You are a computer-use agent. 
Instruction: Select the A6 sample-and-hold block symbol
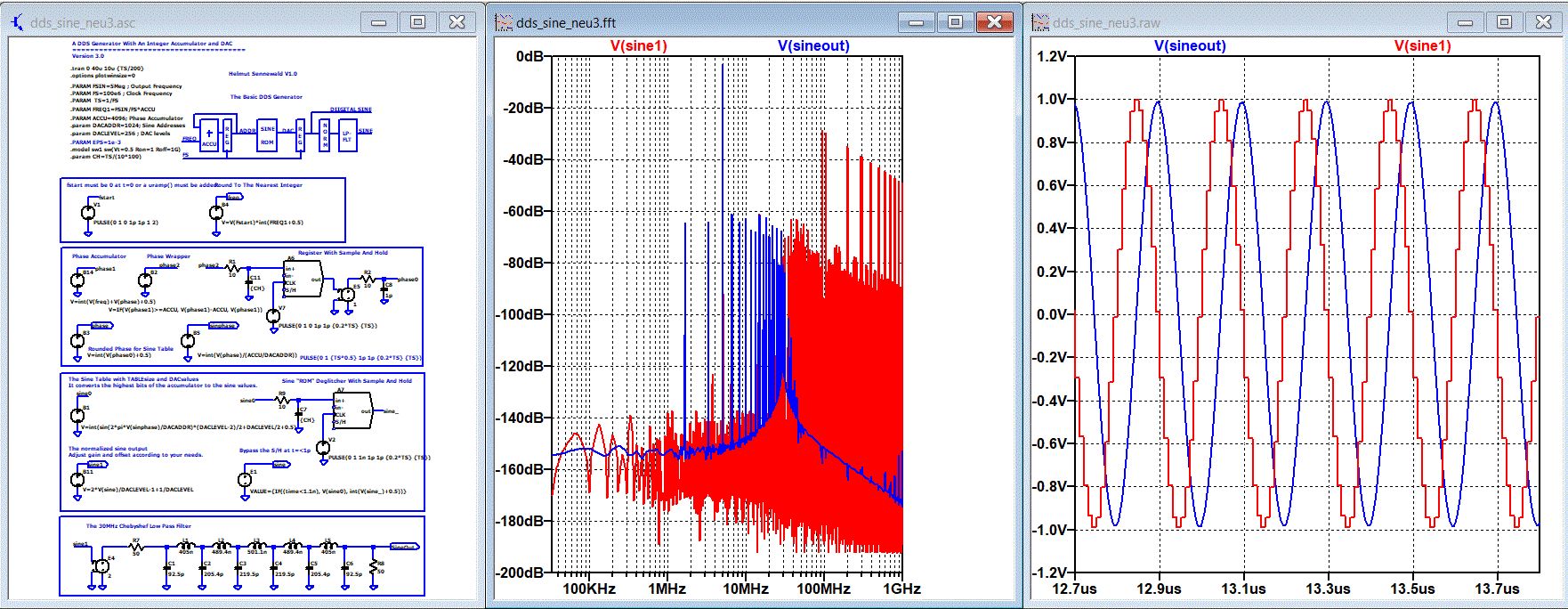[302, 279]
